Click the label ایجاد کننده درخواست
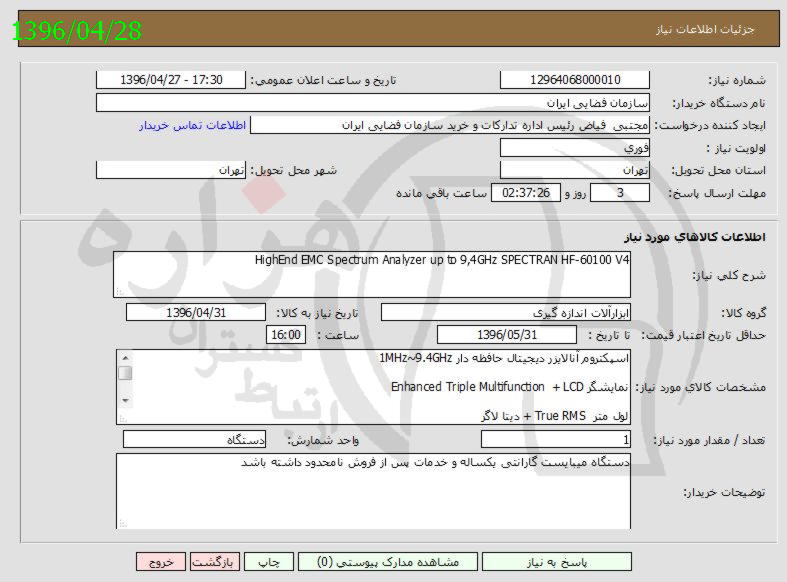Image resolution: width=787 pixels, height=582 pixels. [x=710, y=125]
